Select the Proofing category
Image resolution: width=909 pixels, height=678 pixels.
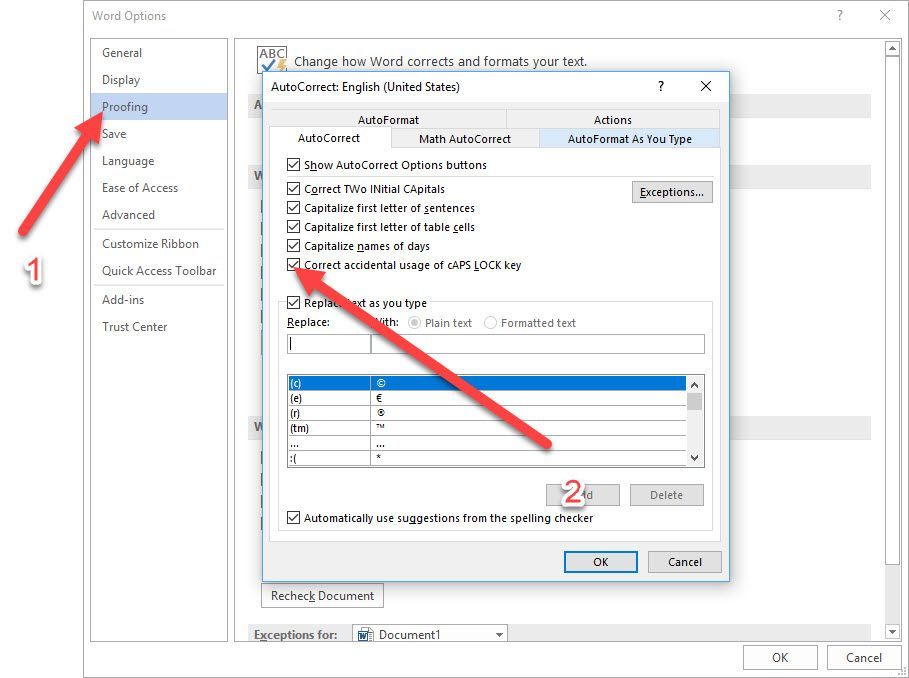(159, 107)
